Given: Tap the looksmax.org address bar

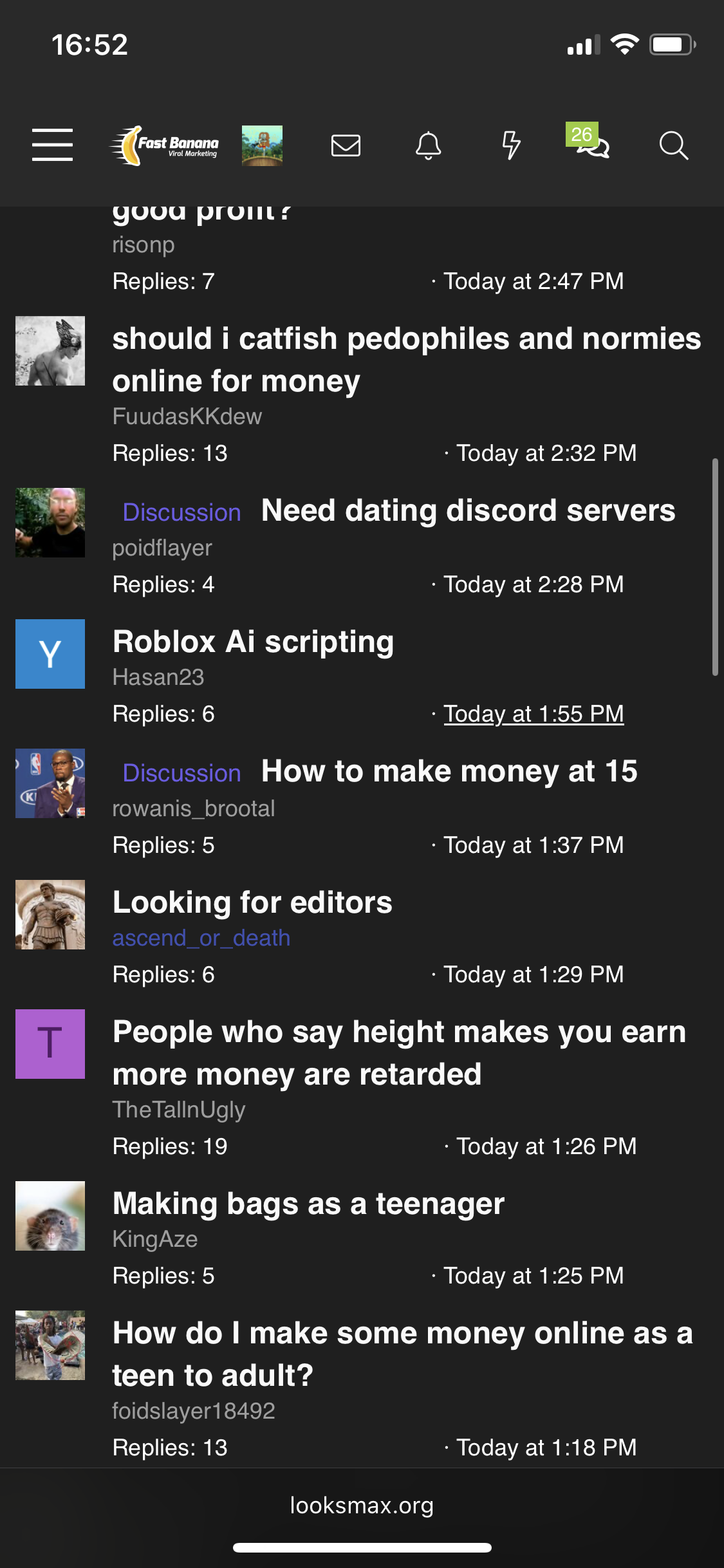Looking at the screenshot, I should coord(362,1506).
